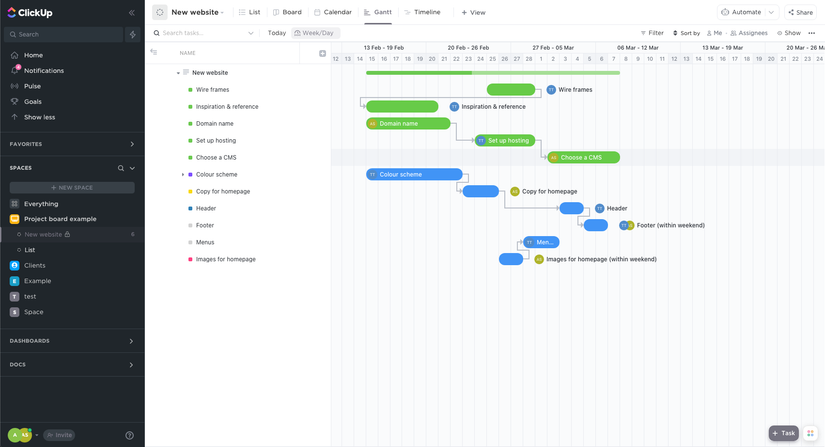Open search tasks dropdown chevron
825x447 pixels.
[x=250, y=33]
